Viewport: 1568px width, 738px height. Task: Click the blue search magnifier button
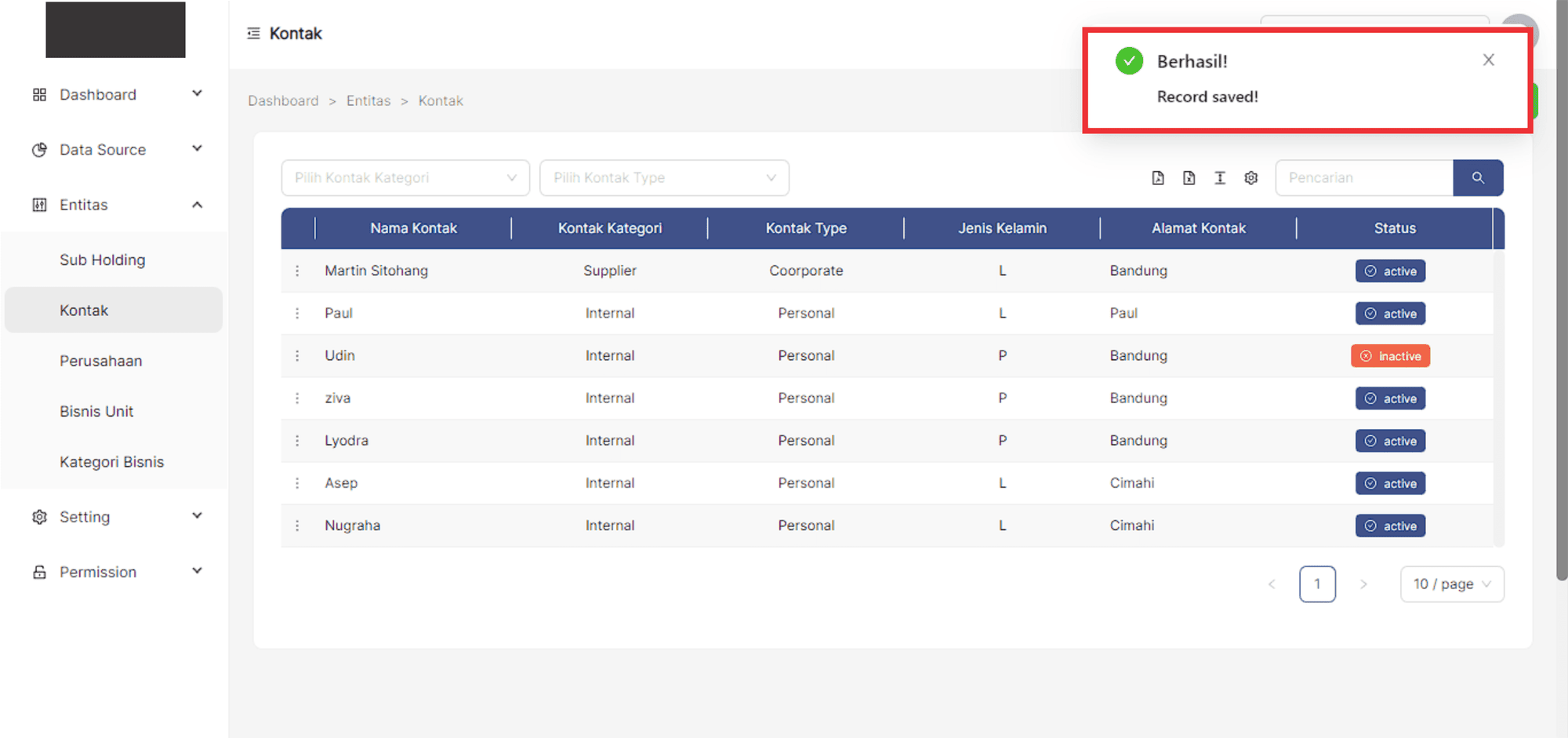coord(1478,178)
